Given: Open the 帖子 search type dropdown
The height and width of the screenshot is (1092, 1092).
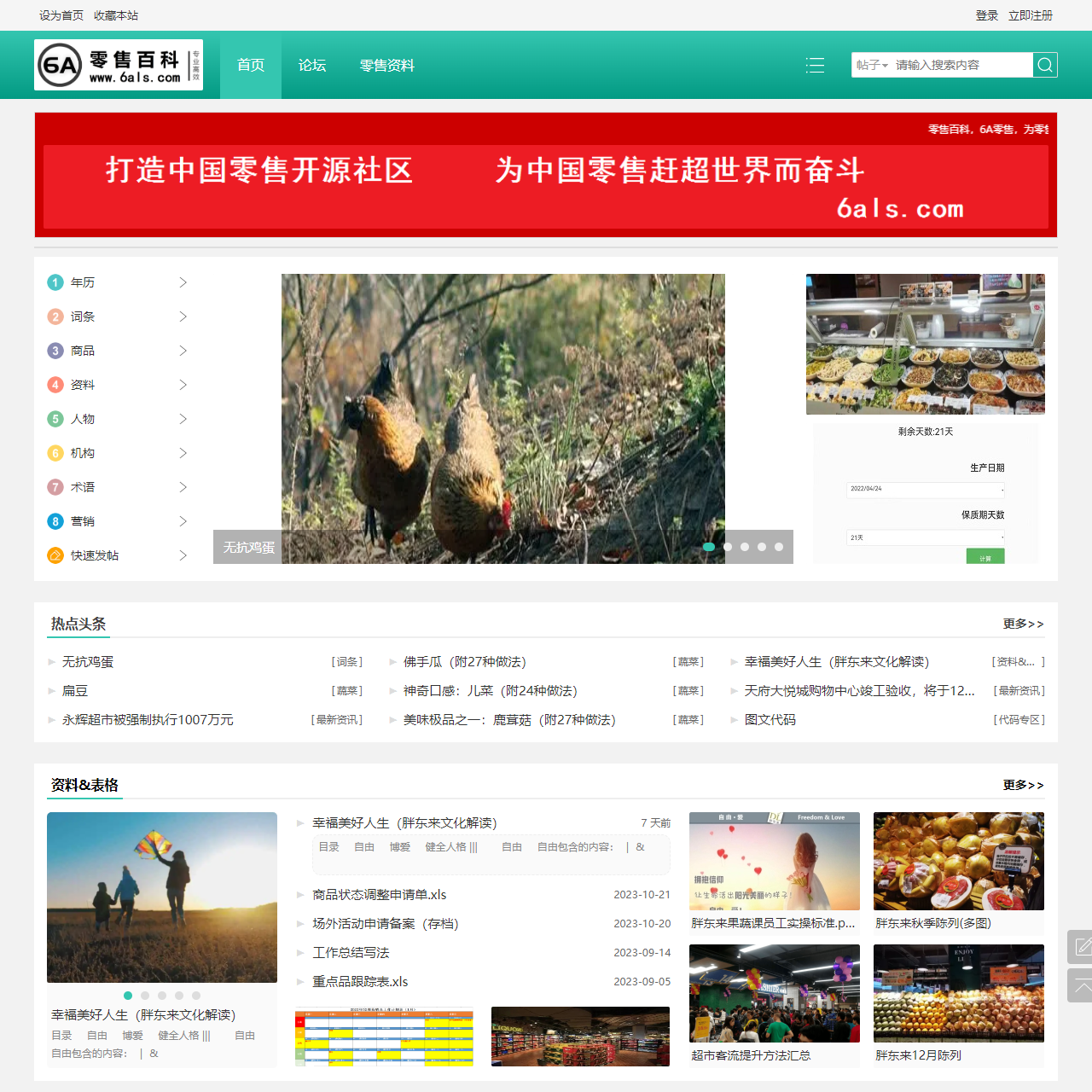Looking at the screenshot, I should pyautogui.click(x=872, y=65).
